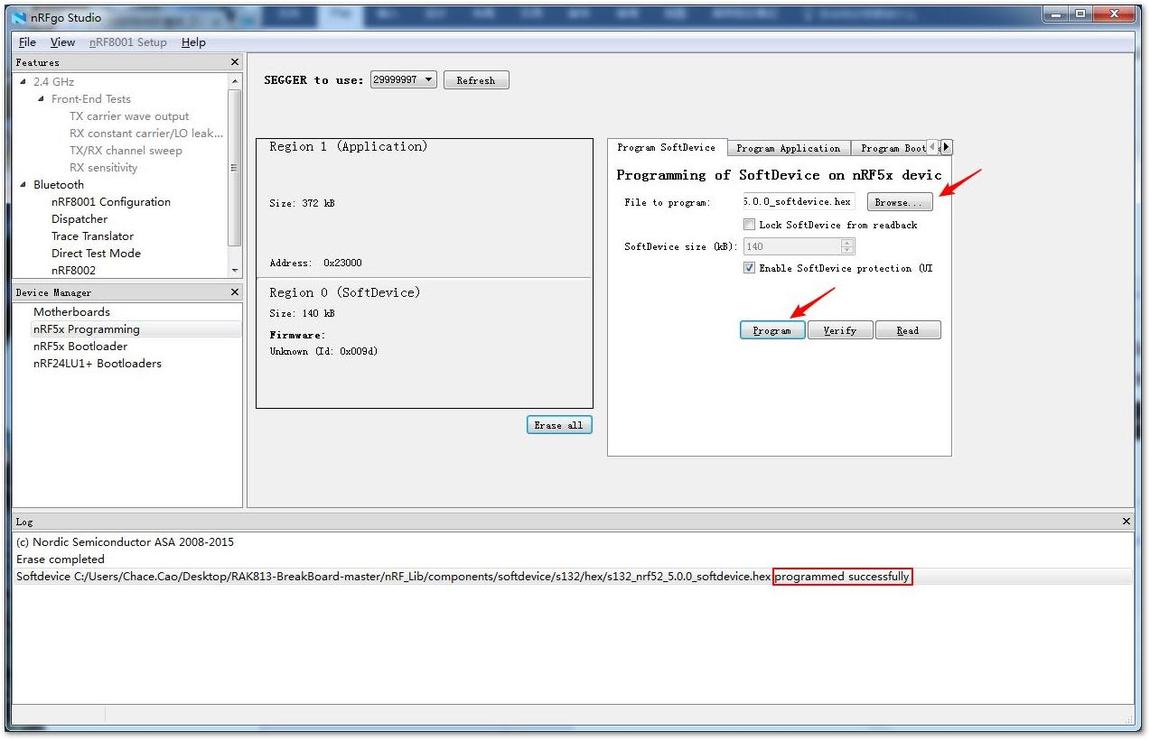Select nRF8002 in Features tree
1150x740 pixels.
(73, 270)
